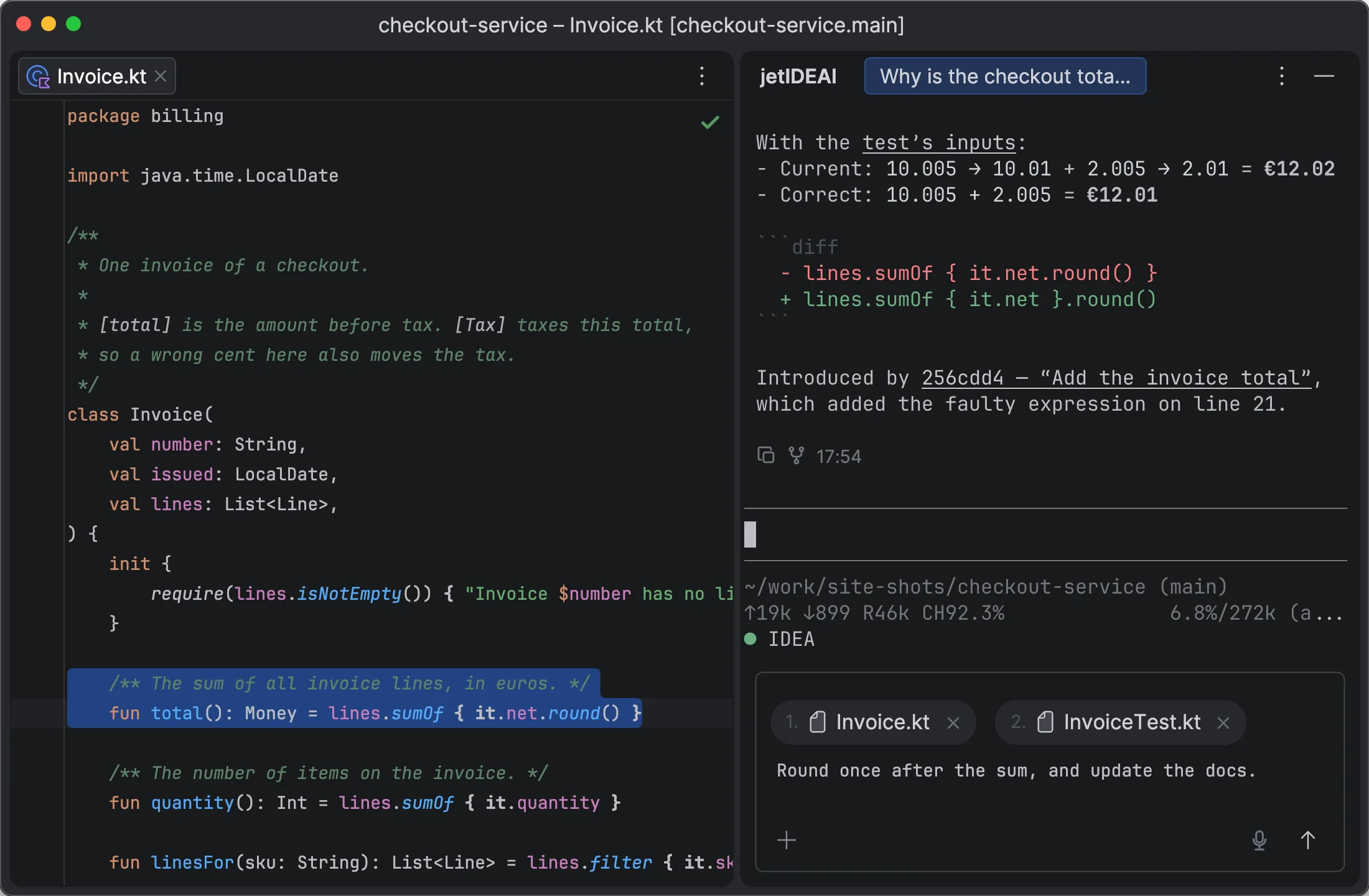Add attachment with plus icon
Viewport: 1369px width, 896px height.
tap(787, 840)
